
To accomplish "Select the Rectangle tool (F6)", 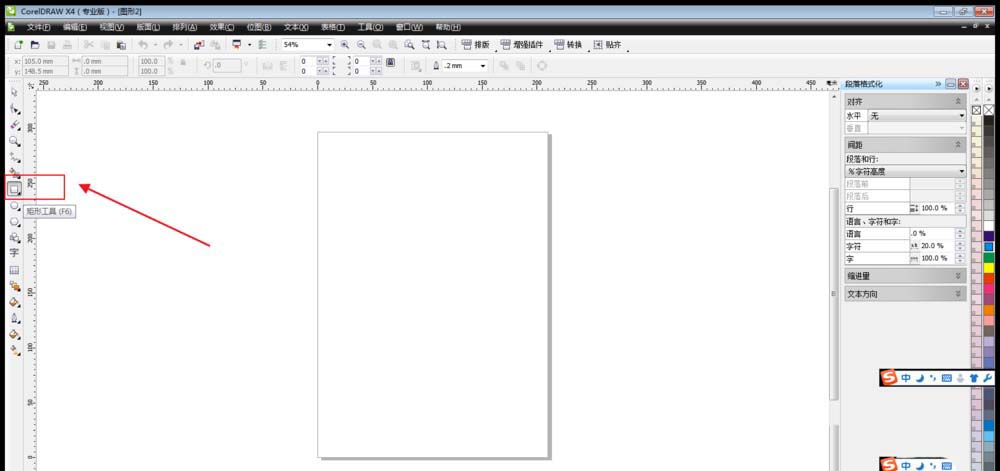I will click(x=14, y=189).
